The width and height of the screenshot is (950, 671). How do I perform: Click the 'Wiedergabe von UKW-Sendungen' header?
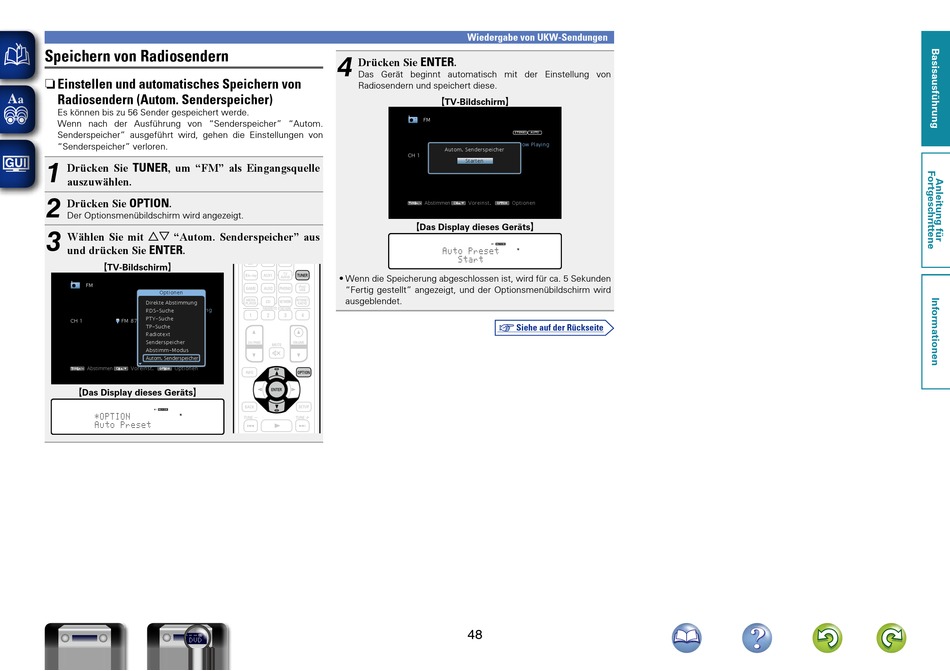coord(537,38)
